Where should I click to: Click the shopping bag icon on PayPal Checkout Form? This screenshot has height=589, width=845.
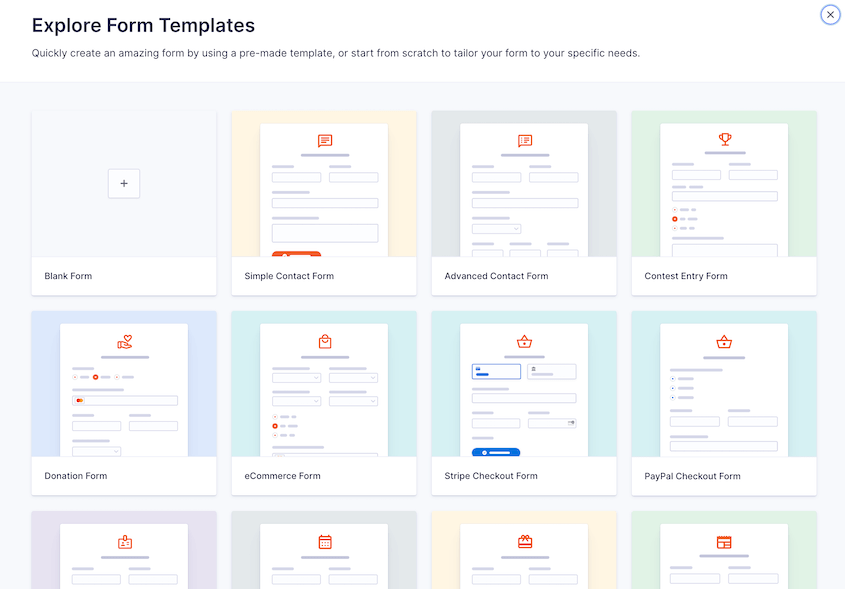pyautogui.click(x=723, y=342)
